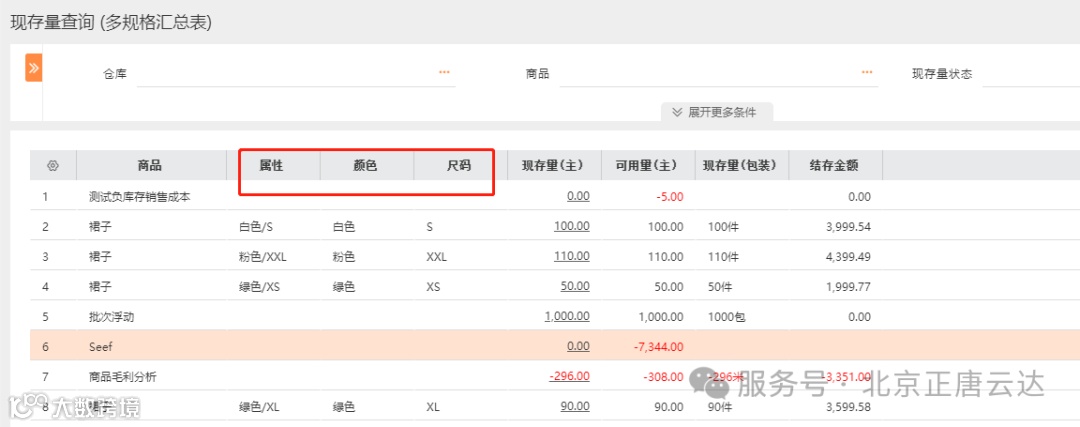Screen dimensions: 1080x427
Task: Click the 商品 filter input field
Action: [718, 74]
